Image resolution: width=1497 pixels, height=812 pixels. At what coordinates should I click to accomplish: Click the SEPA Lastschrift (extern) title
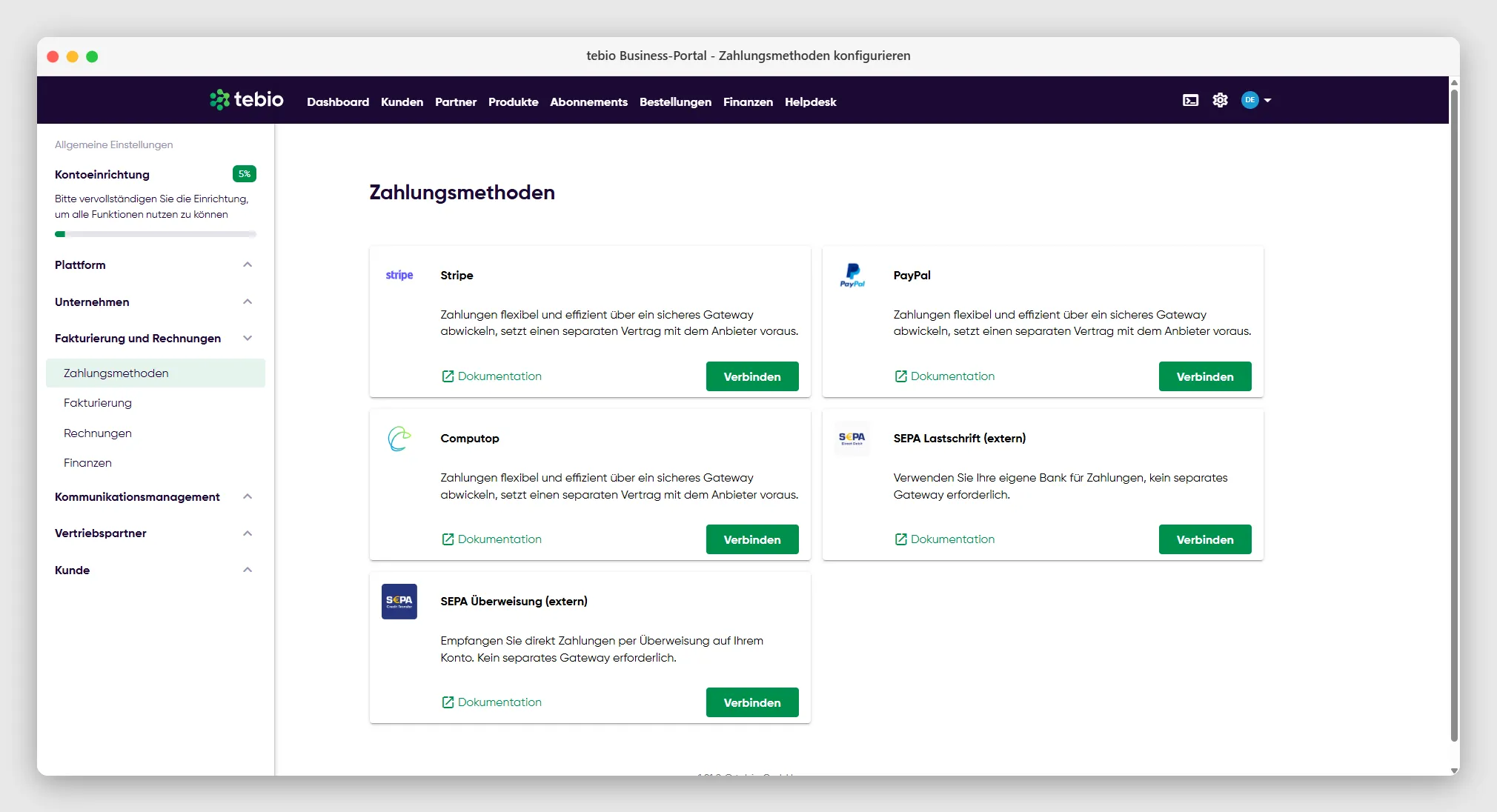960,439
